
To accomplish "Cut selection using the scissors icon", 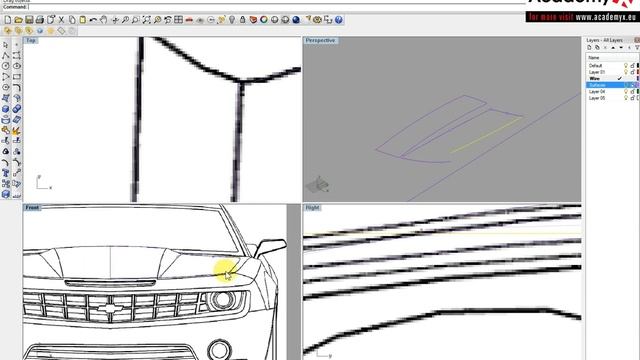I will pyautogui.click(x=61, y=20).
